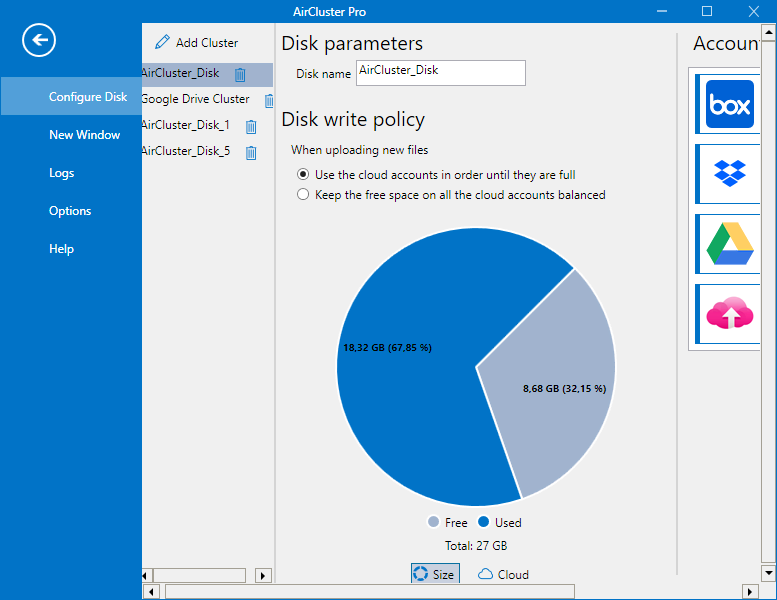
Task: Click the Add Cluster button
Action: pos(197,43)
